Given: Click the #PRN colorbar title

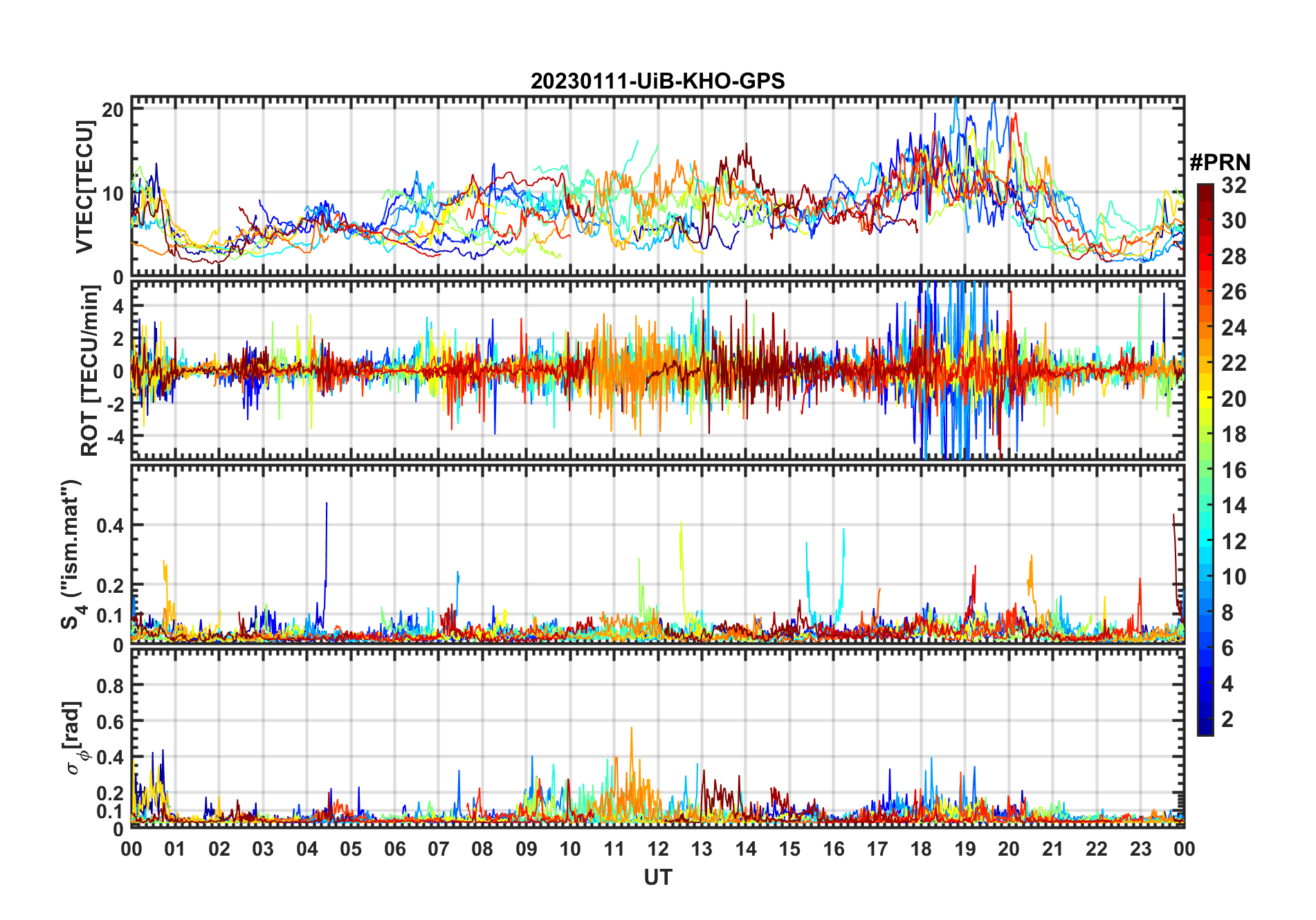Looking at the screenshot, I should coord(1220,163).
